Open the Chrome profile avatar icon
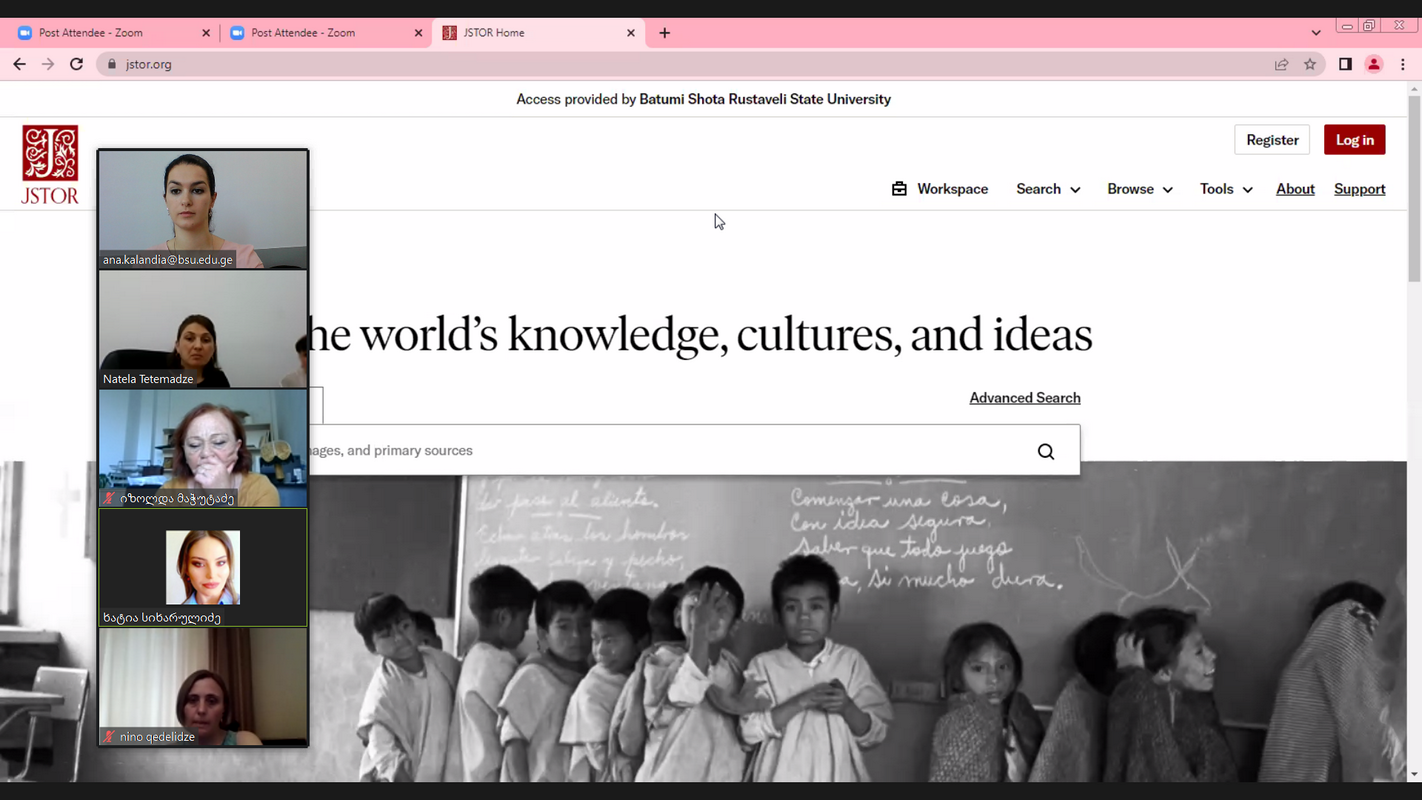Viewport: 1422px width, 800px height. tap(1374, 64)
